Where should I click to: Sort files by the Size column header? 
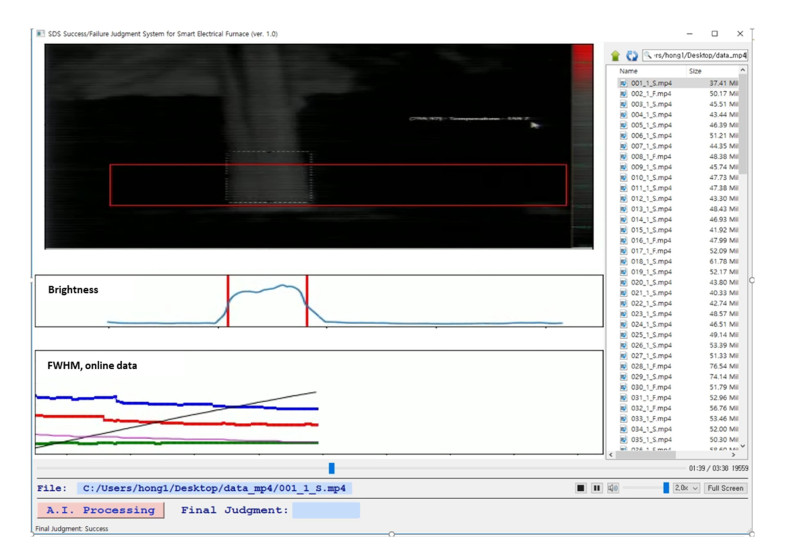695,71
